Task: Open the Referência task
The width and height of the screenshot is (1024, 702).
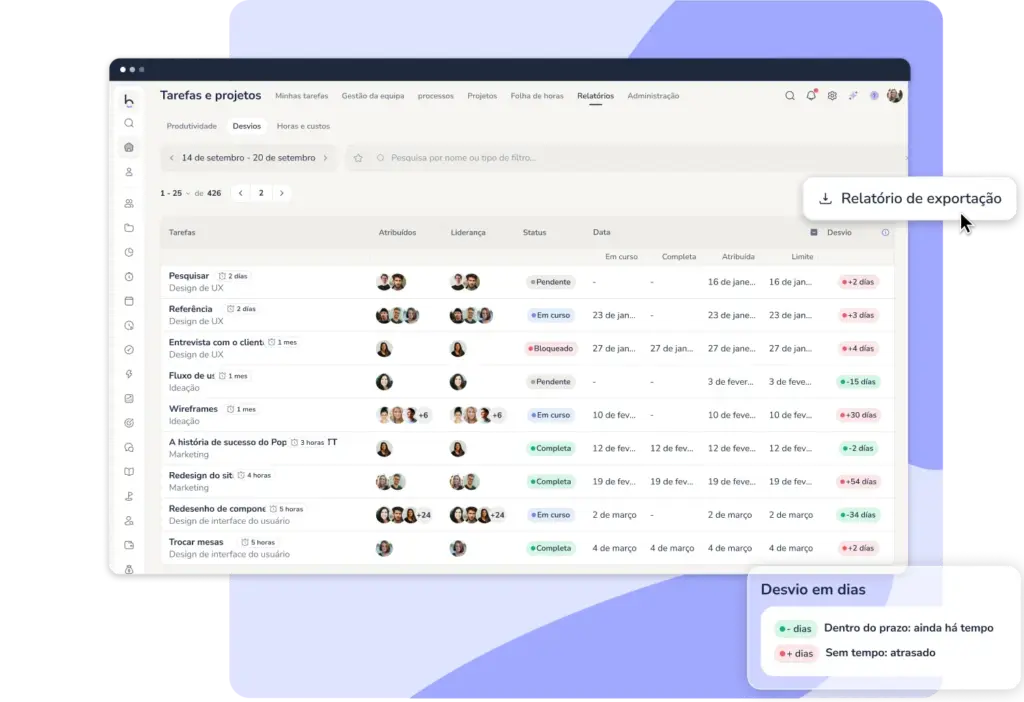Action: [191, 310]
